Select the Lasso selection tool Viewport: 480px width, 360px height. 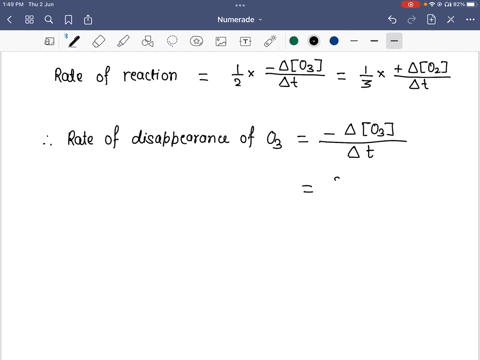172,41
